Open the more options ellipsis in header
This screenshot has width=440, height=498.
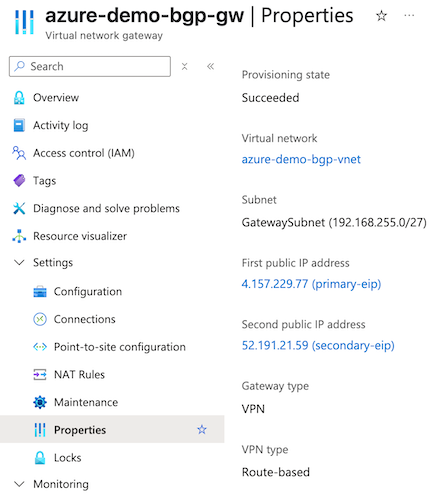[409, 16]
